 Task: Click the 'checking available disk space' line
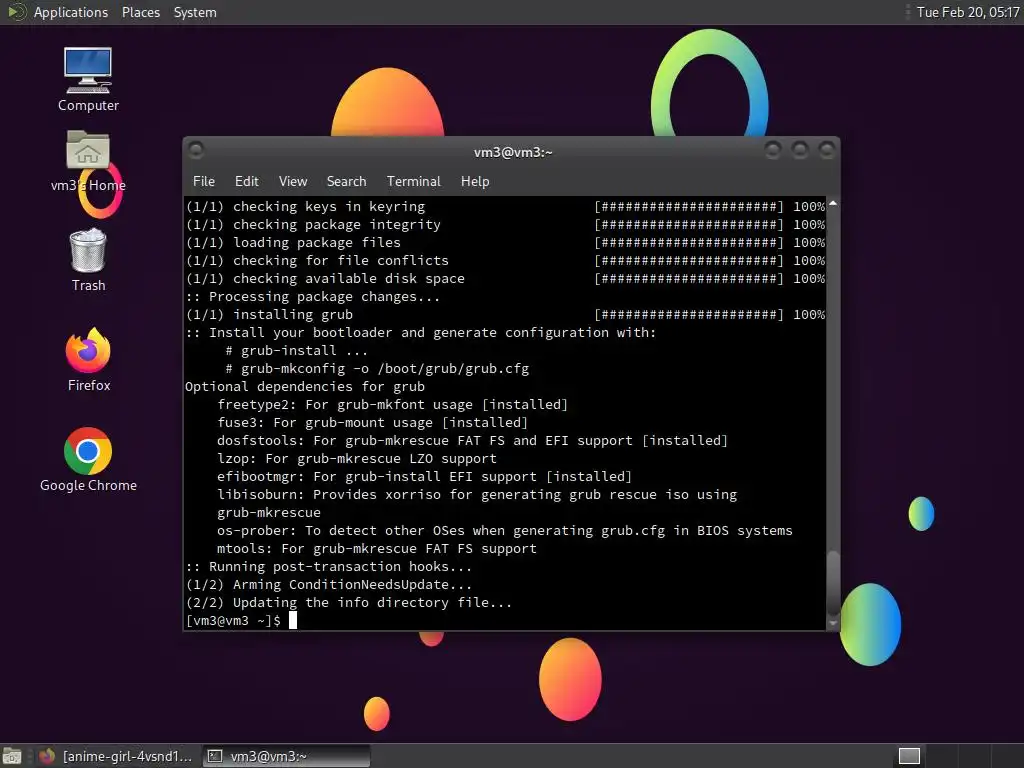[325, 278]
